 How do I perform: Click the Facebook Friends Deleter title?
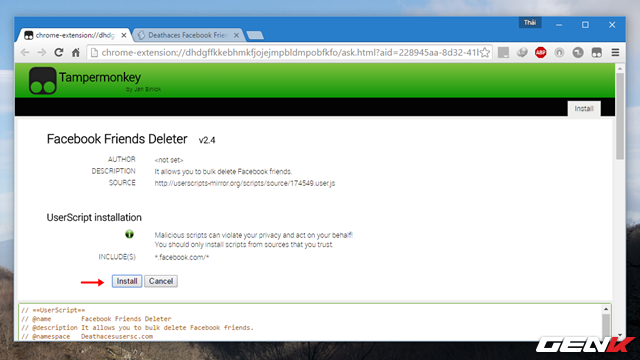pos(117,139)
